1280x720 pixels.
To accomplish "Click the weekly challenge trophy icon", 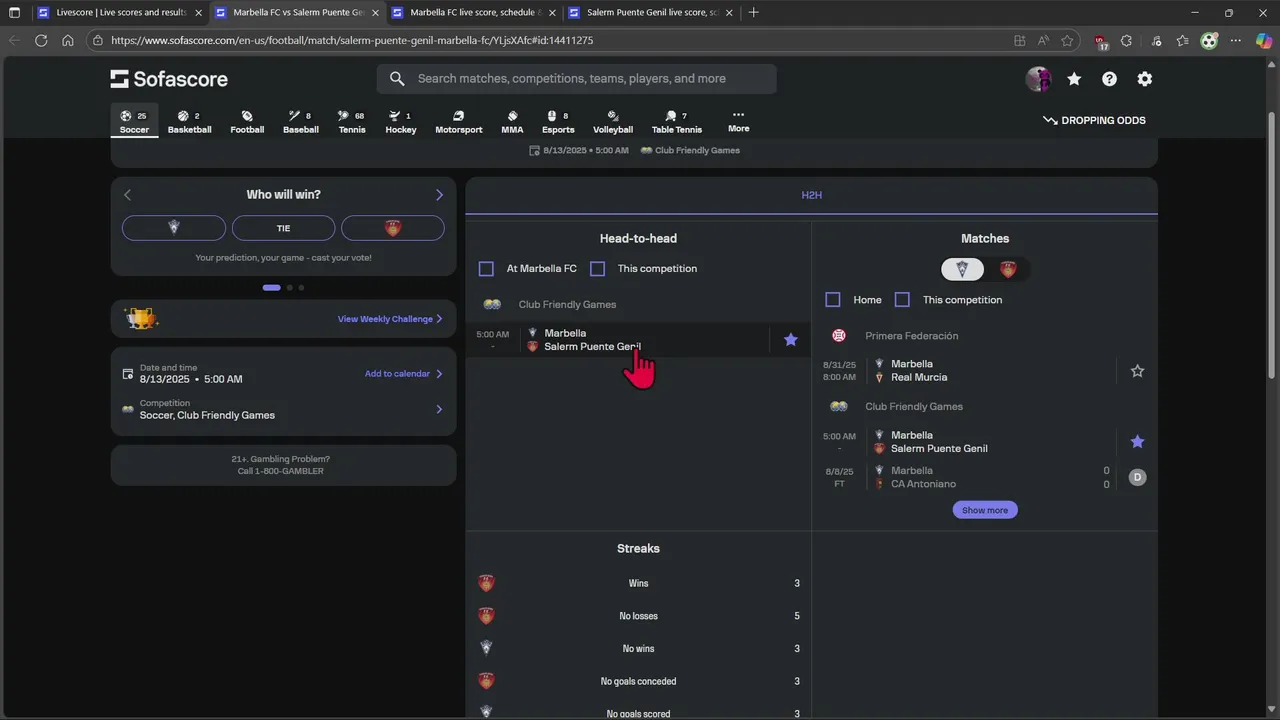I will 141,319.
